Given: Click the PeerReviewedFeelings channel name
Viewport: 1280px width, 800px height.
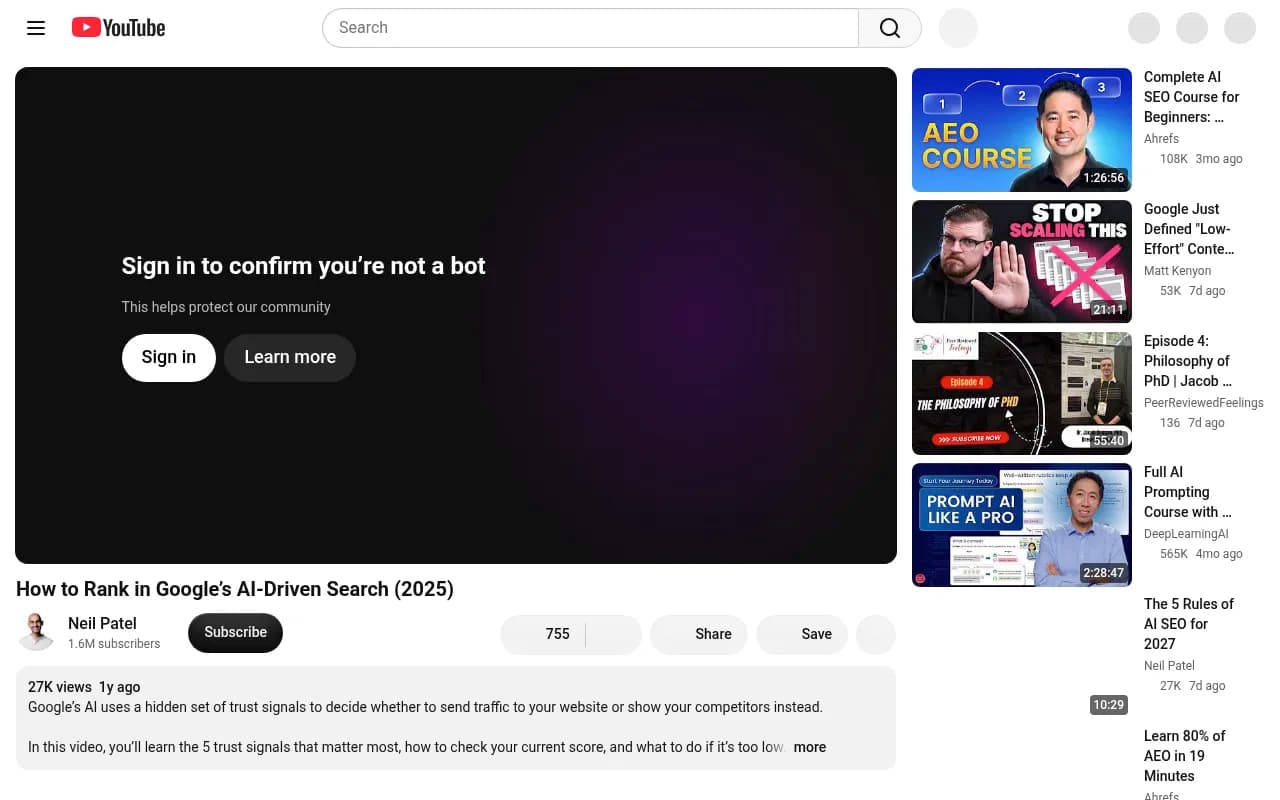Looking at the screenshot, I should [x=1204, y=403].
